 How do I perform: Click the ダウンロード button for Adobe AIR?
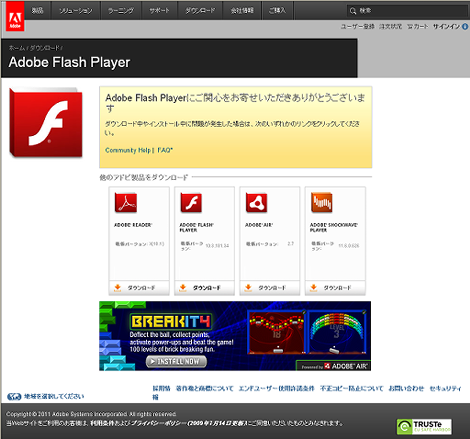[270, 288]
